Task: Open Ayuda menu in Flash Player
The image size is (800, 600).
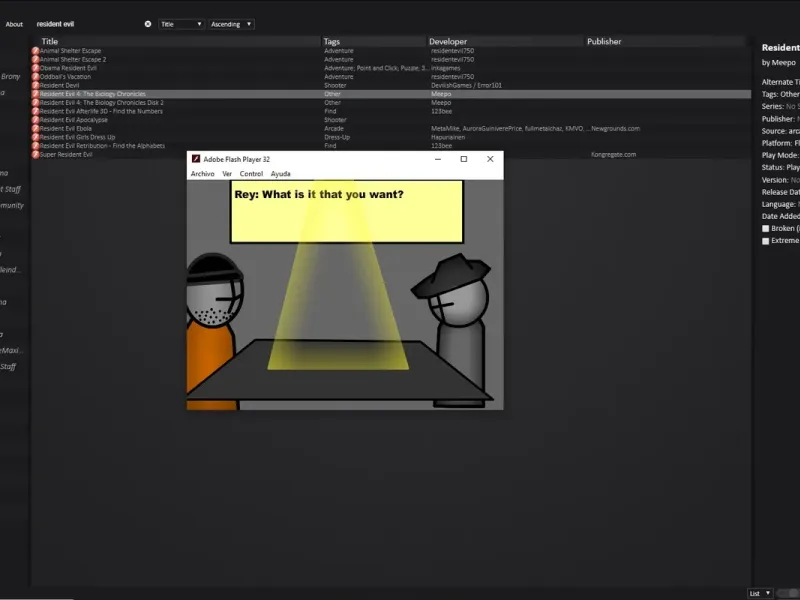Action: pyautogui.click(x=281, y=174)
